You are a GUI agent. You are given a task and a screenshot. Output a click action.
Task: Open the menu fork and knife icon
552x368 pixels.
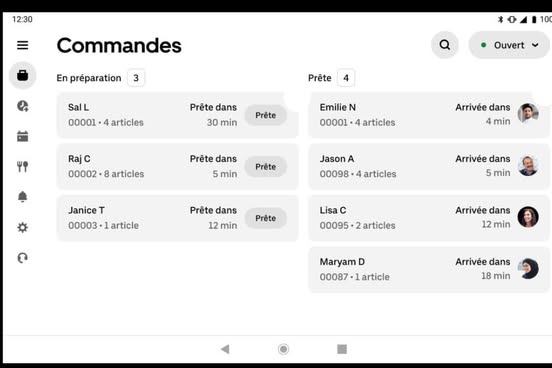click(23, 166)
